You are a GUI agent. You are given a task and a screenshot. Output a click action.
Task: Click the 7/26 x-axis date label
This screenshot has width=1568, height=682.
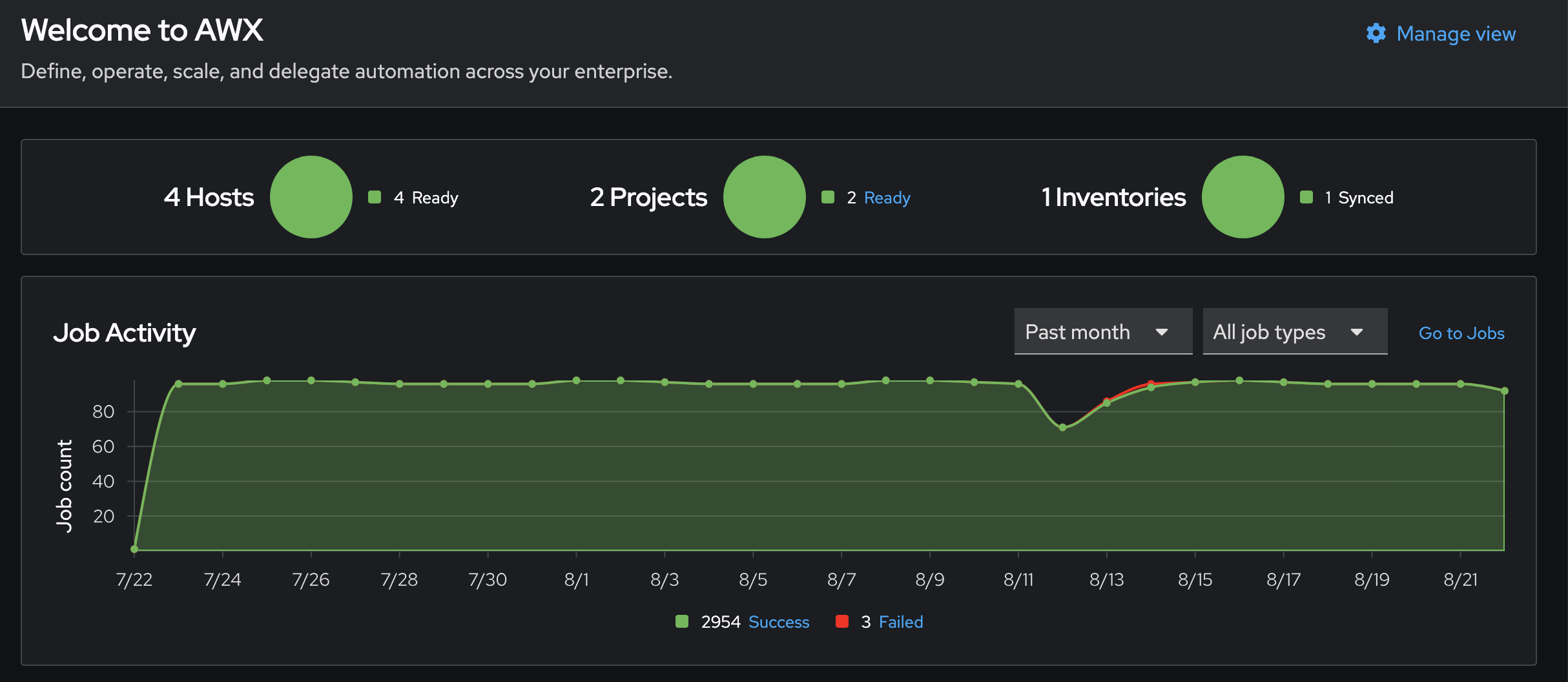tap(311, 580)
